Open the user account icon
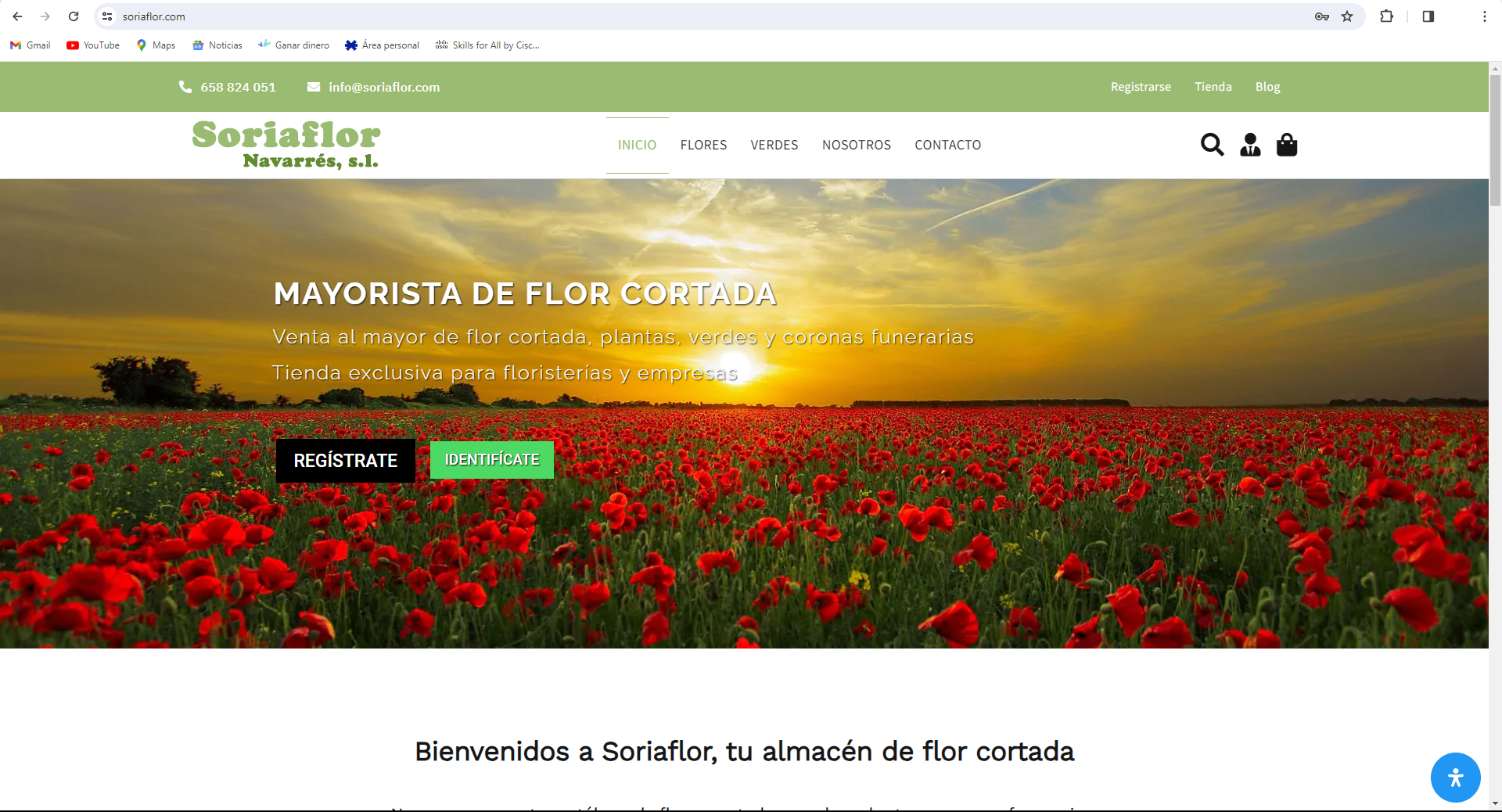This screenshot has width=1502, height=812. click(1250, 145)
